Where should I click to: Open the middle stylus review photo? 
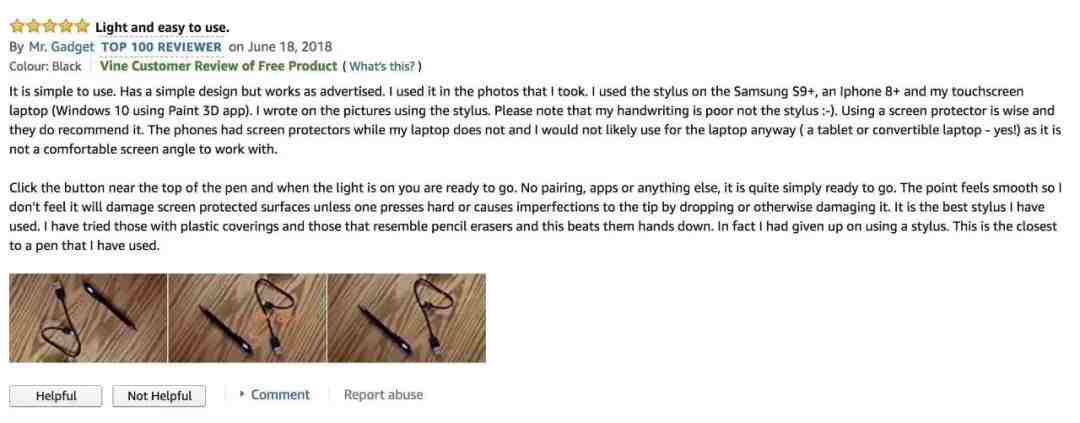tap(247, 318)
